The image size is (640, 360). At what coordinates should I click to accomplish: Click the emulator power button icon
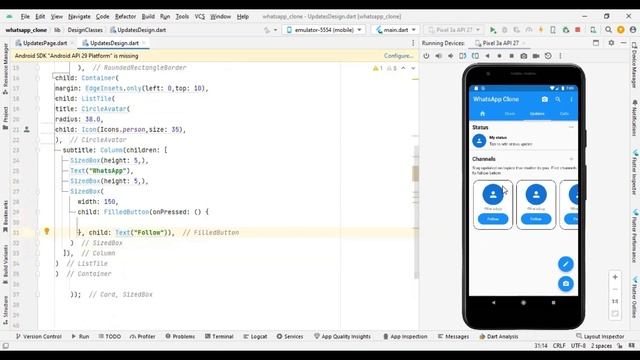pyautogui.click(x=426, y=56)
